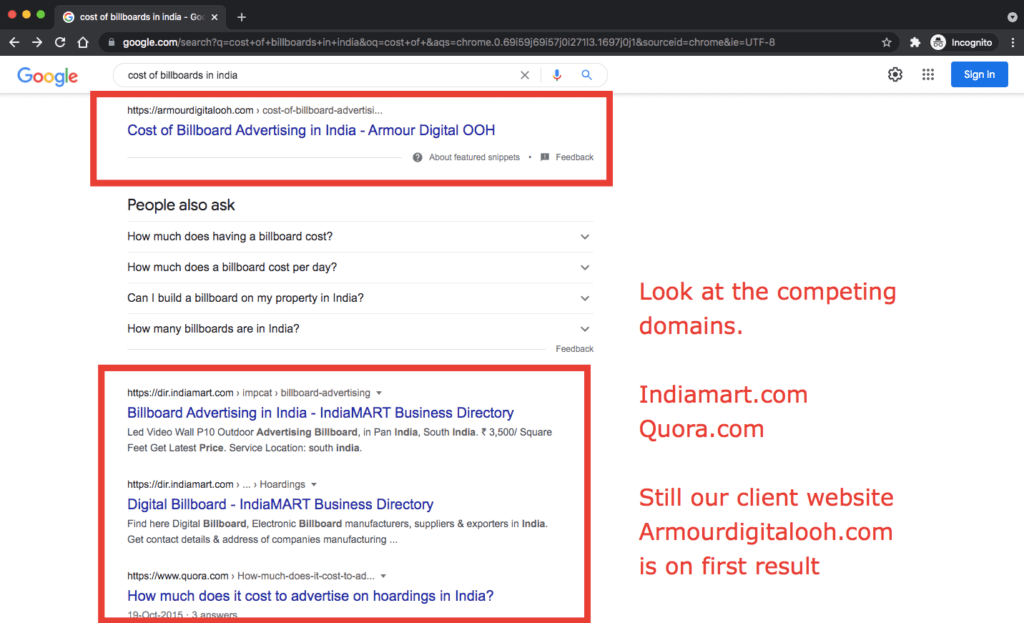
Task: Bookmark this page with the star icon
Action: pyautogui.click(x=886, y=42)
